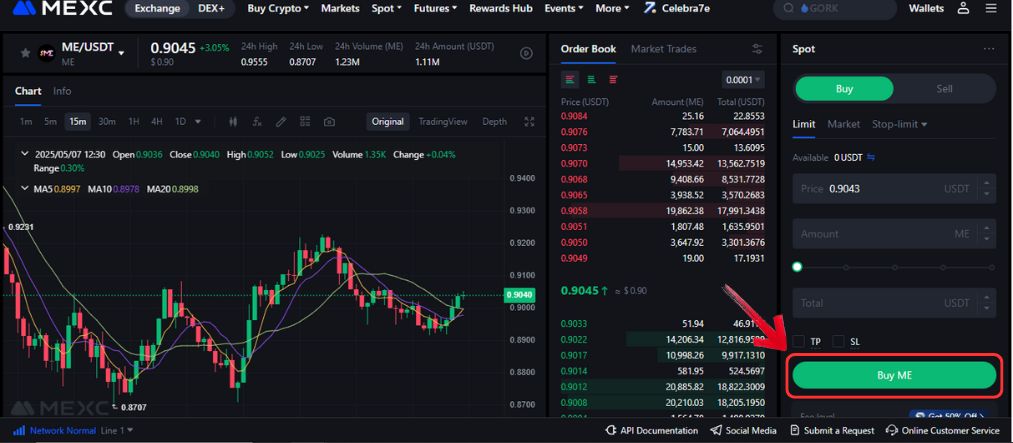Open API Documentation link

652,430
